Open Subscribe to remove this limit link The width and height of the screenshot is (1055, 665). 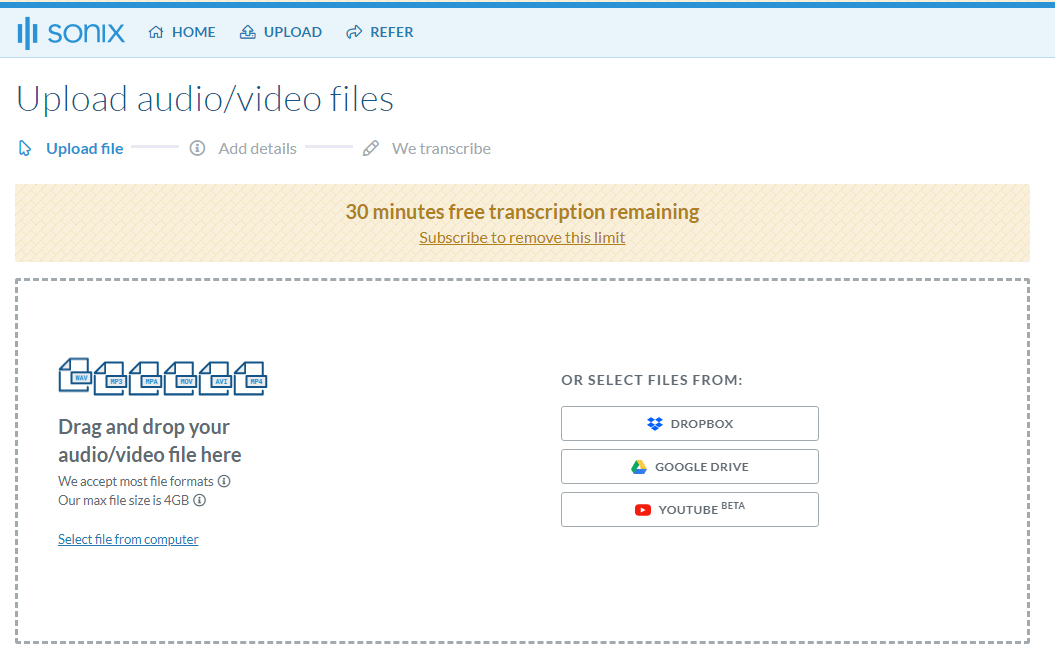522,237
